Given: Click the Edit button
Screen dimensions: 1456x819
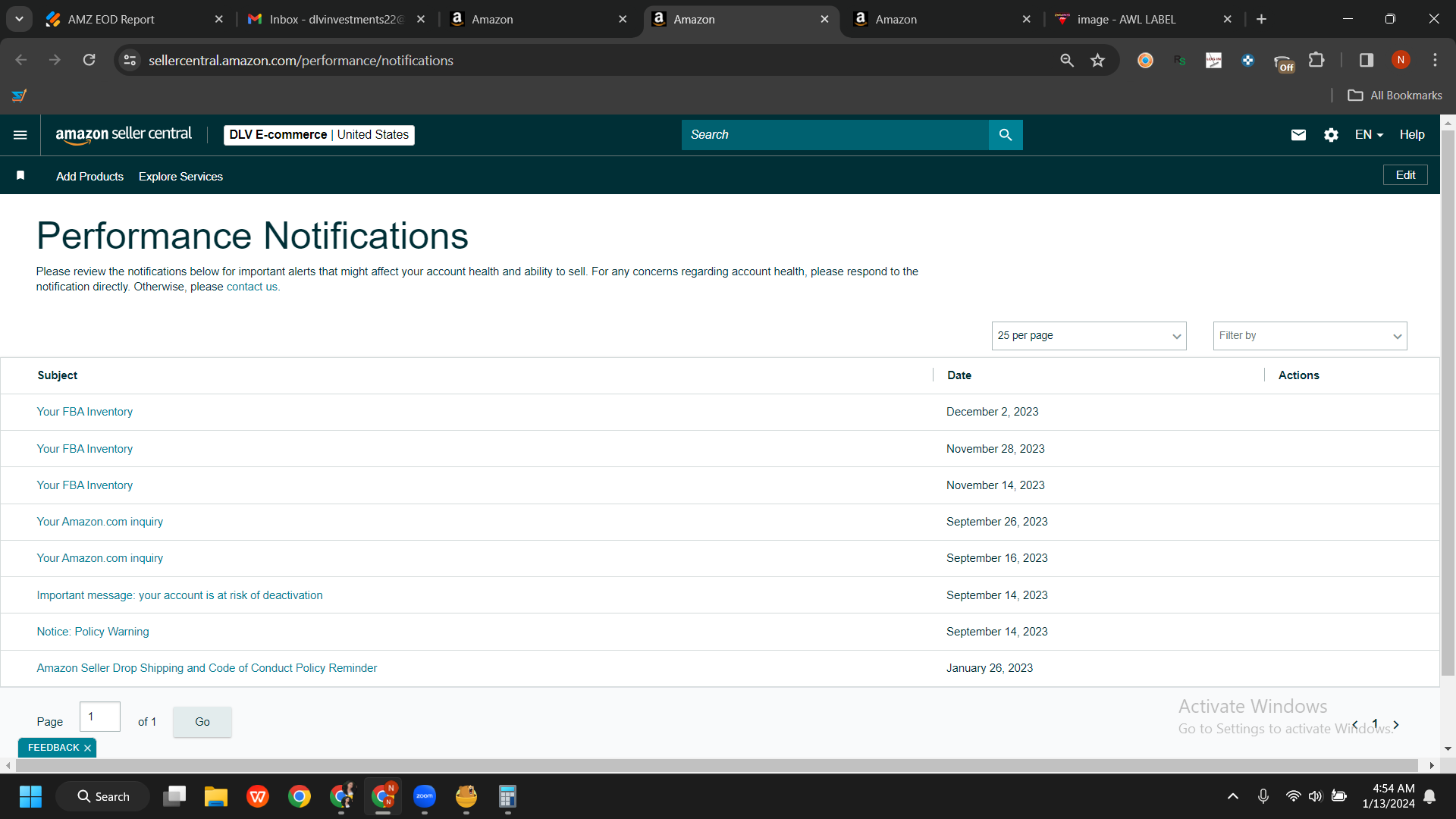Looking at the screenshot, I should click(x=1405, y=175).
